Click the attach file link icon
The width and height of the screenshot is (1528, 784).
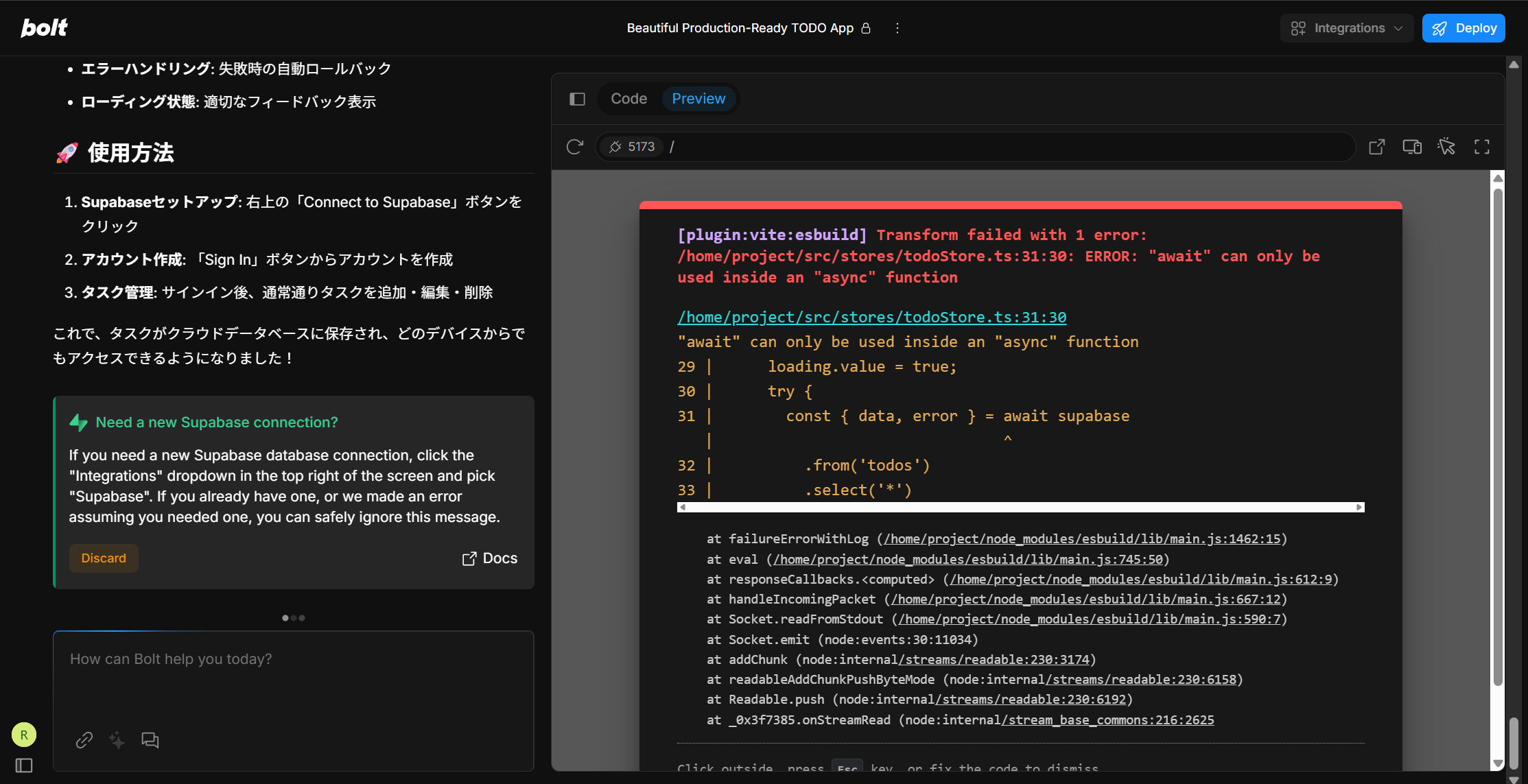pos(84,740)
